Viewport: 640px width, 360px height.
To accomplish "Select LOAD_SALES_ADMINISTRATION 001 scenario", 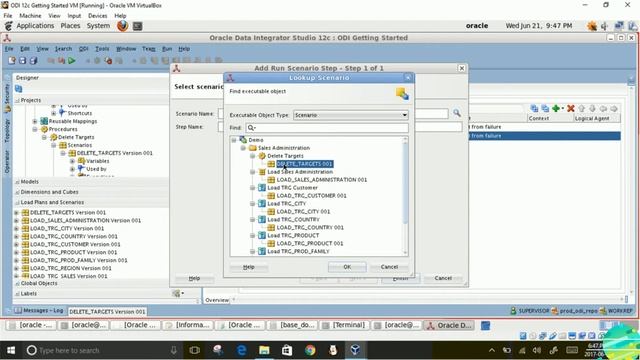I will click(322, 180).
